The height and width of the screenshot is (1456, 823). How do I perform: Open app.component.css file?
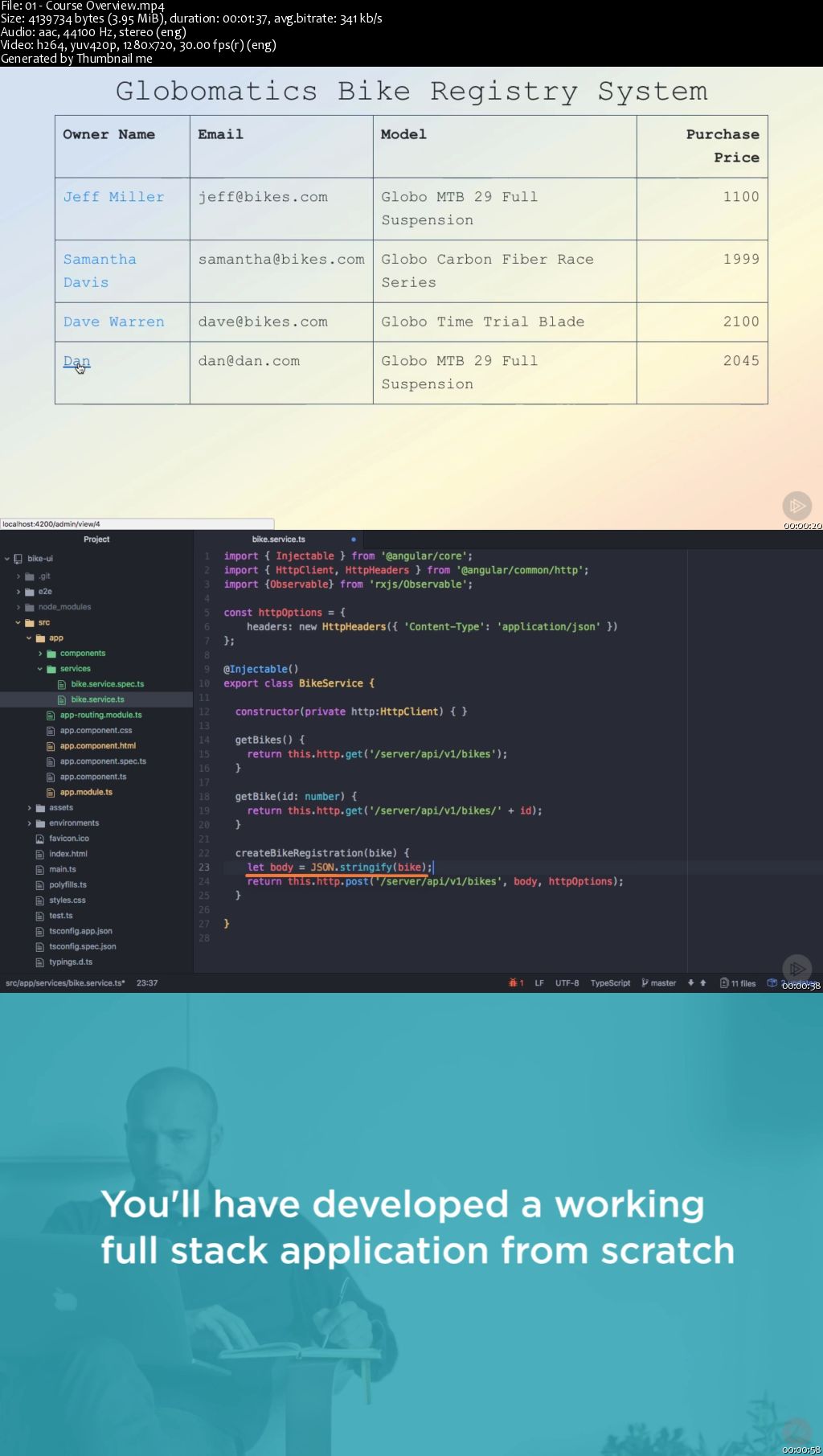point(96,731)
